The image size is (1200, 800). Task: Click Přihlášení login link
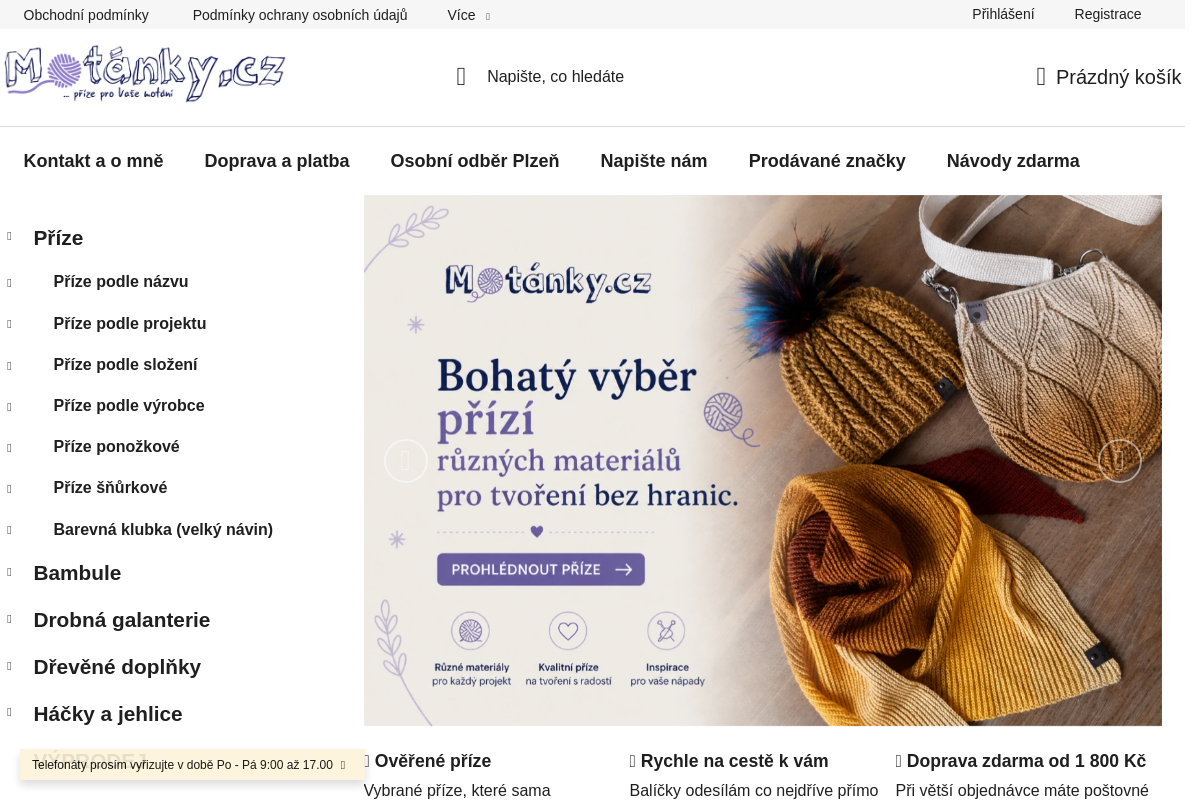1003,14
